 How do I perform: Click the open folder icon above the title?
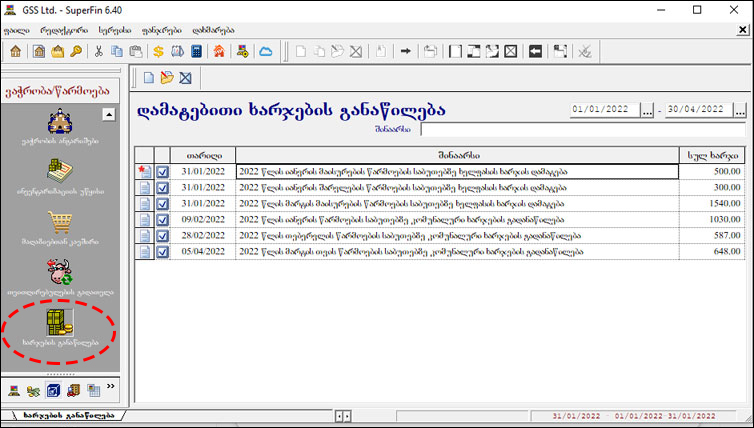point(167,77)
